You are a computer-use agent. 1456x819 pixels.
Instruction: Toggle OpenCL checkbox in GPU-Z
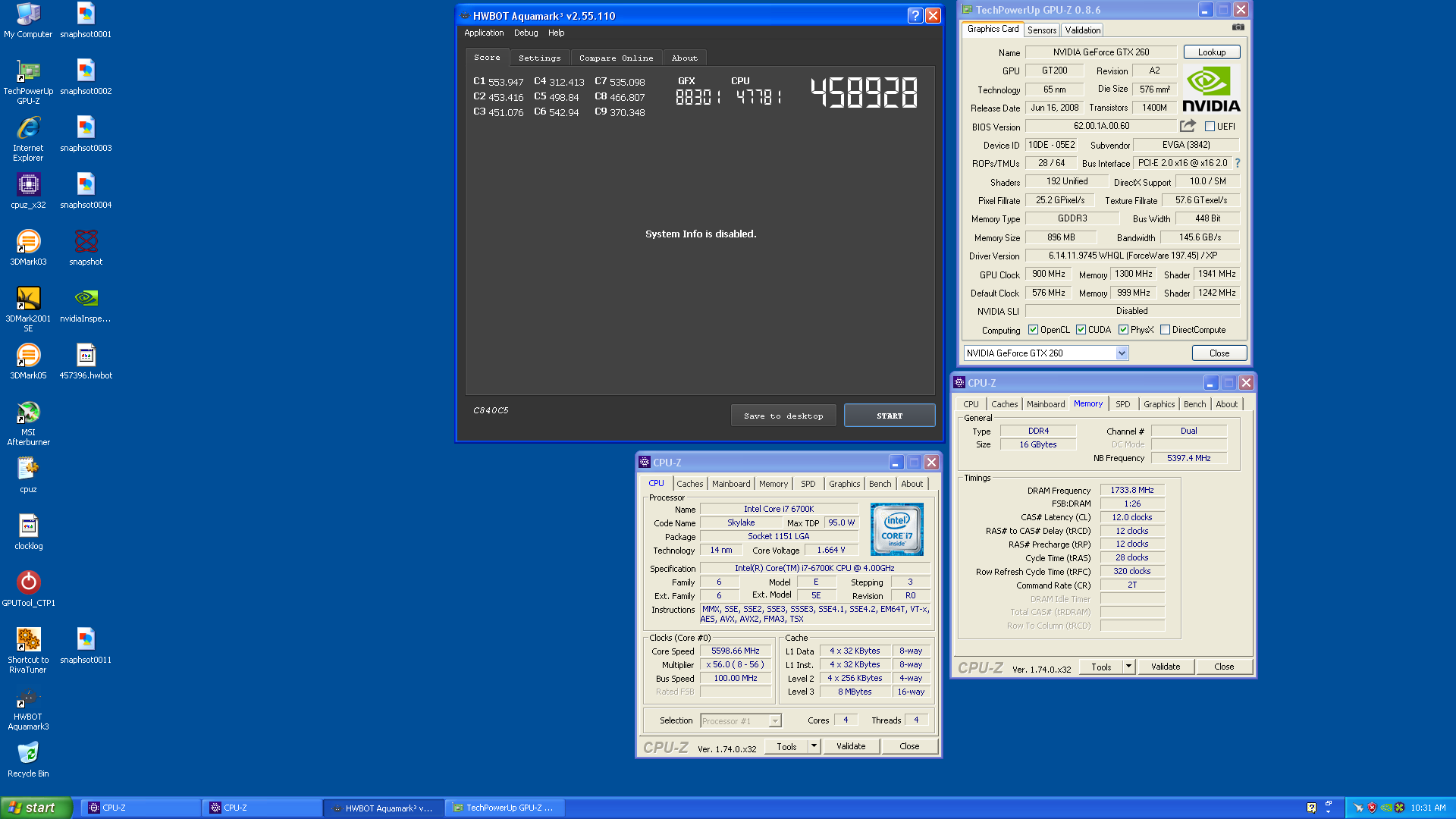[1033, 330]
